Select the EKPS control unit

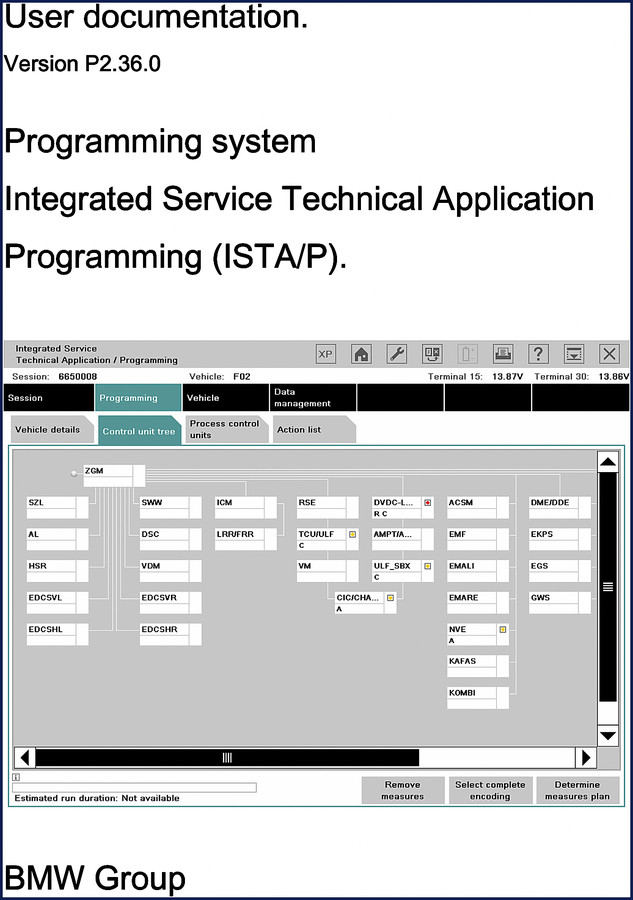(x=560, y=540)
